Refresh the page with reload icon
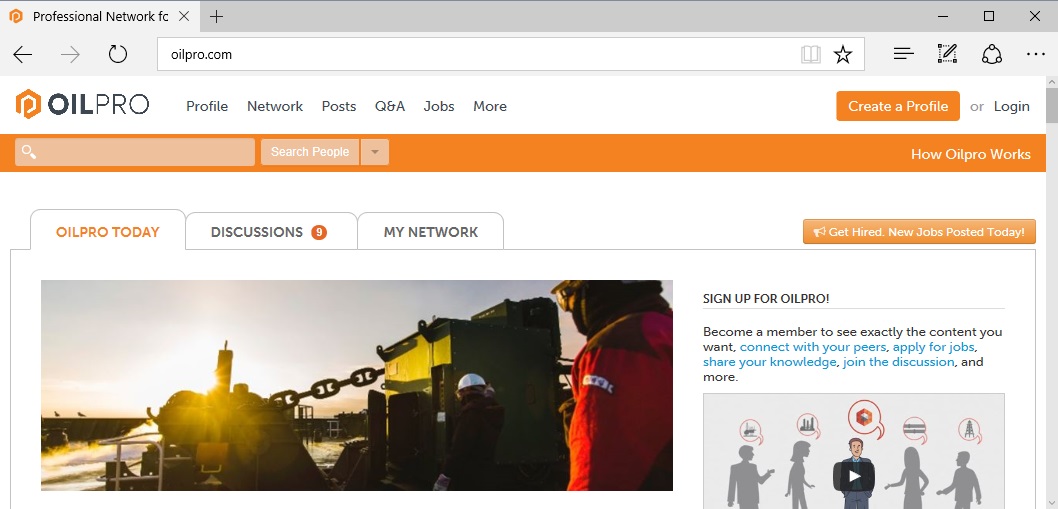Viewport: 1058px width, 509px height. 118,54
